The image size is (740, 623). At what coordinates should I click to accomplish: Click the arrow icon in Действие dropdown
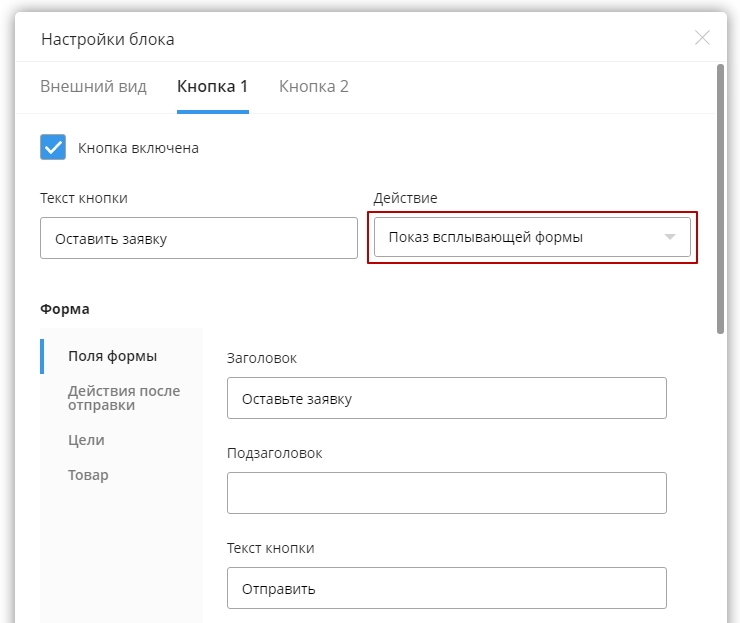tap(670, 238)
